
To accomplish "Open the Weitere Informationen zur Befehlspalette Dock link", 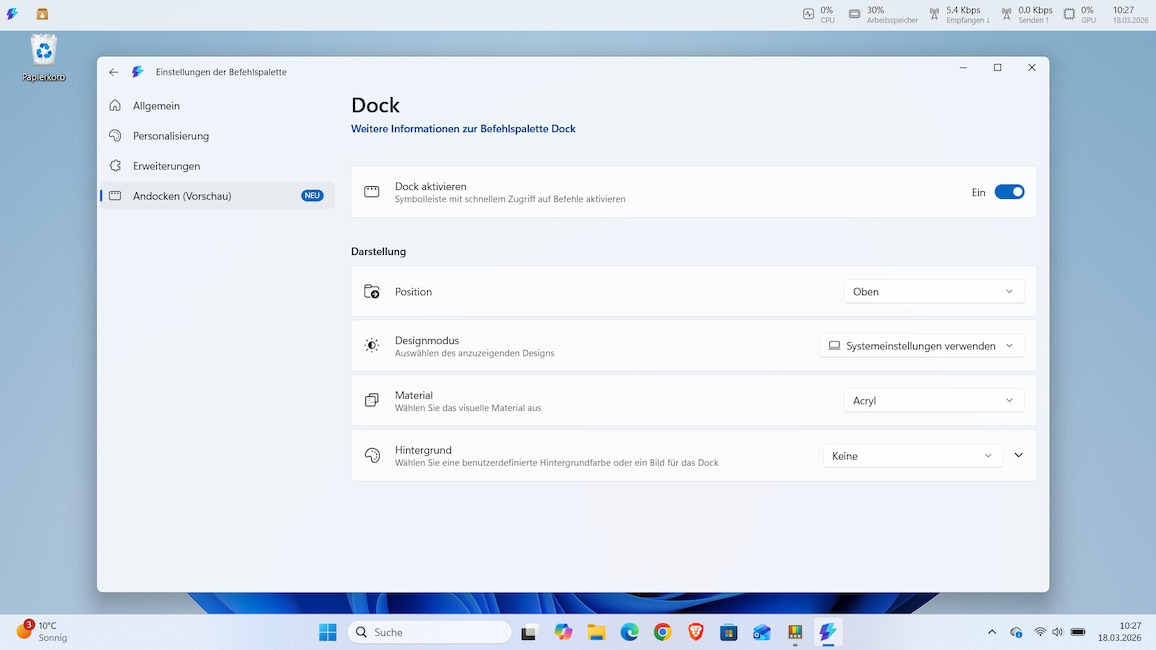I will (463, 128).
